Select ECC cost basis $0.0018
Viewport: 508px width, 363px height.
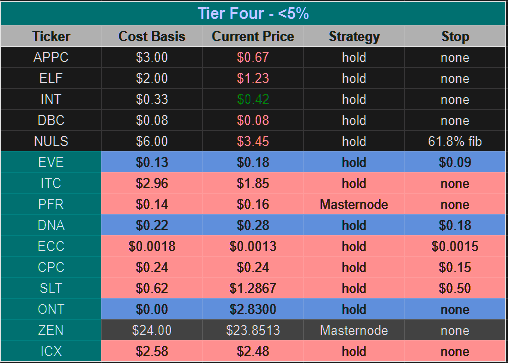point(152,246)
